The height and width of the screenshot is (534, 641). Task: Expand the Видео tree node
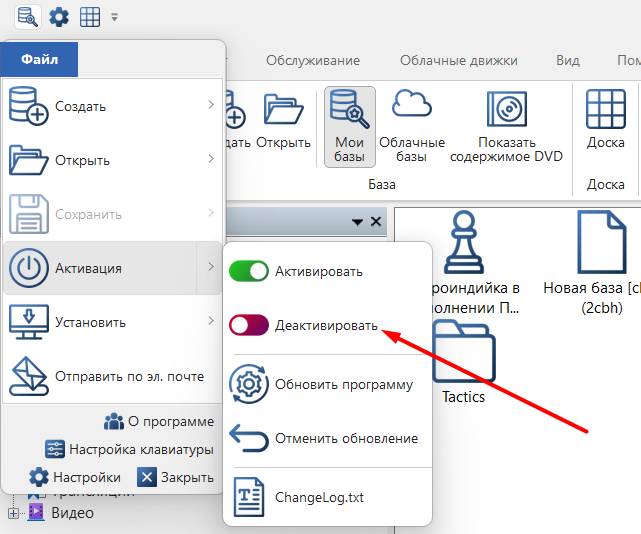[x=13, y=513]
